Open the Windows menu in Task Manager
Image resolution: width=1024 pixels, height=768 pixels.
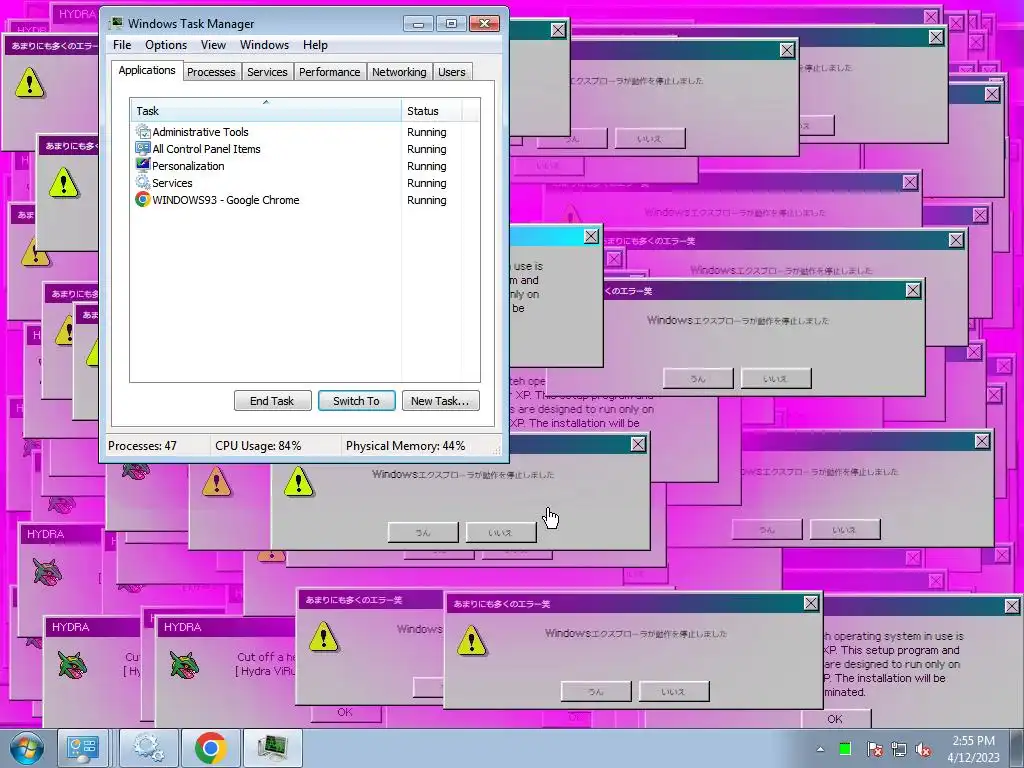click(x=264, y=45)
